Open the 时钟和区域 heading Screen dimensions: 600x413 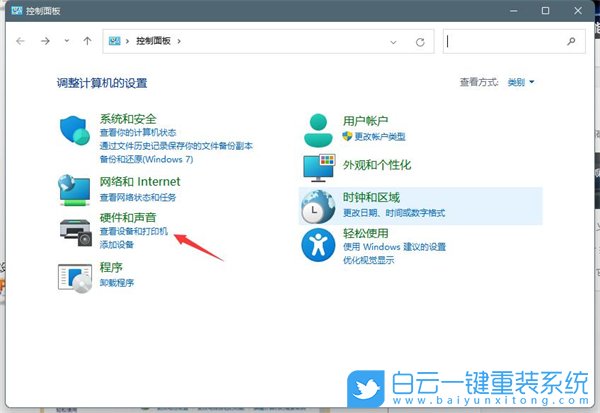coord(371,198)
